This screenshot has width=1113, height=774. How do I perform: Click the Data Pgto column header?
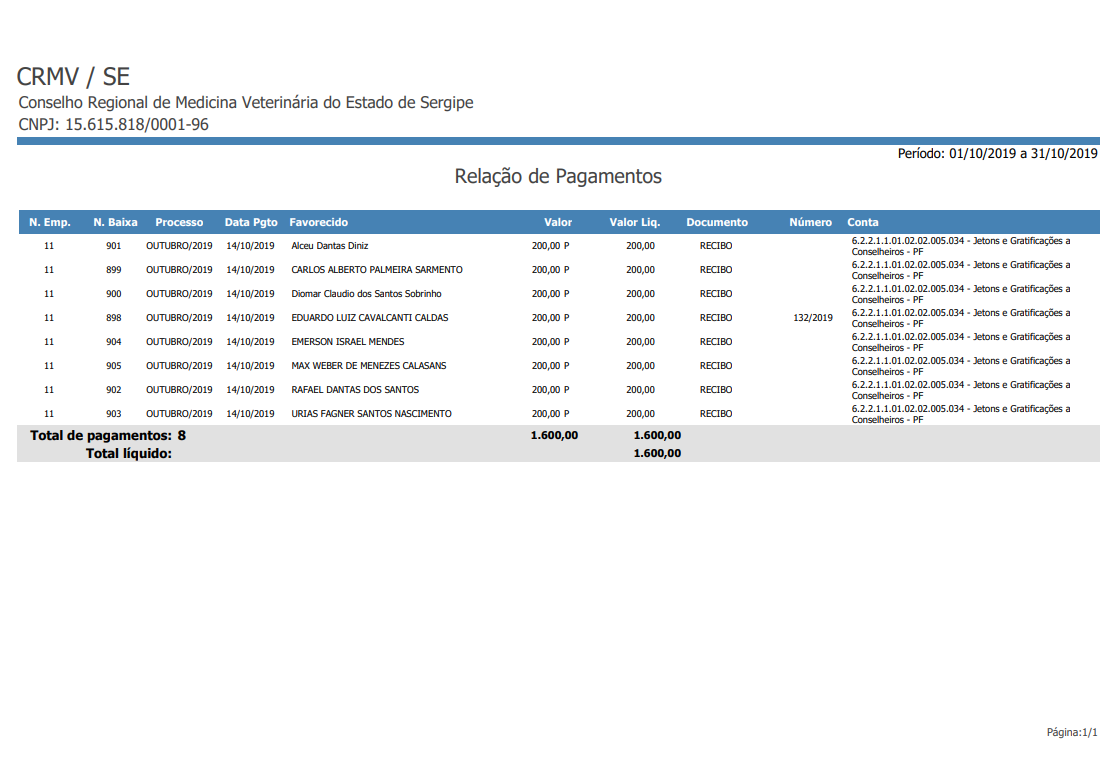pos(250,222)
